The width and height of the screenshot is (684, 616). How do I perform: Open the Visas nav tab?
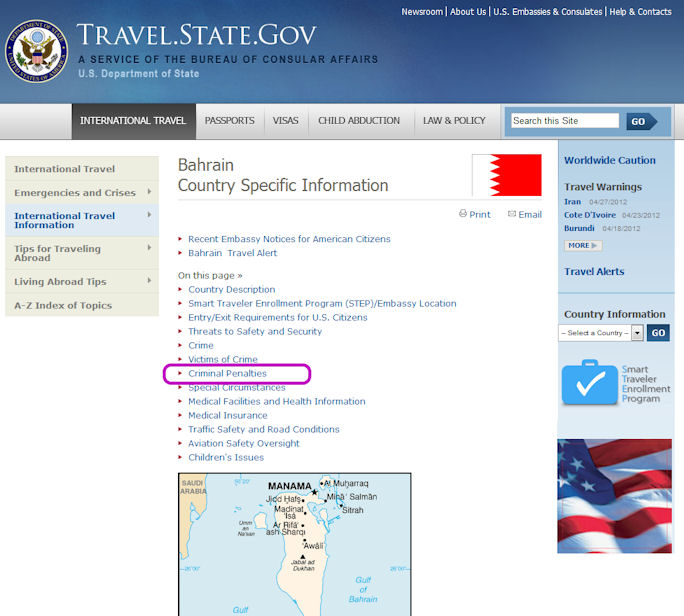tap(286, 121)
